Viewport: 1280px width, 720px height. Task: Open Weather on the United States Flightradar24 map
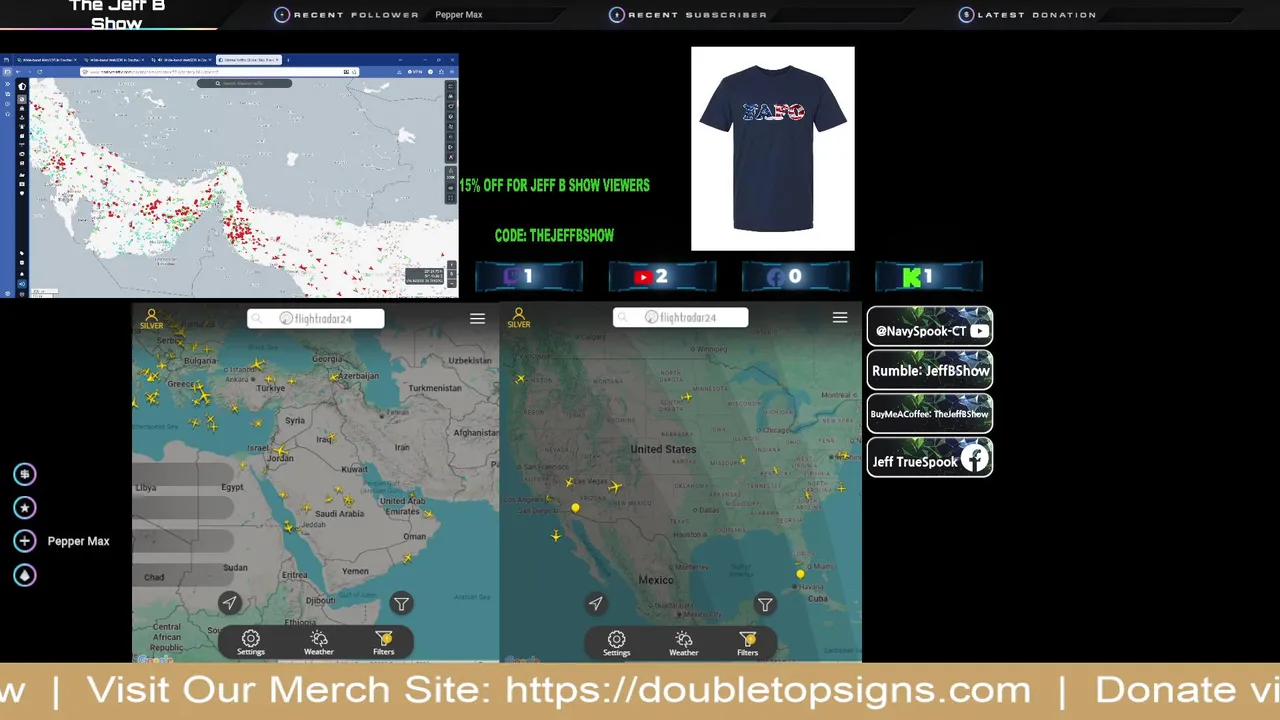tap(684, 643)
